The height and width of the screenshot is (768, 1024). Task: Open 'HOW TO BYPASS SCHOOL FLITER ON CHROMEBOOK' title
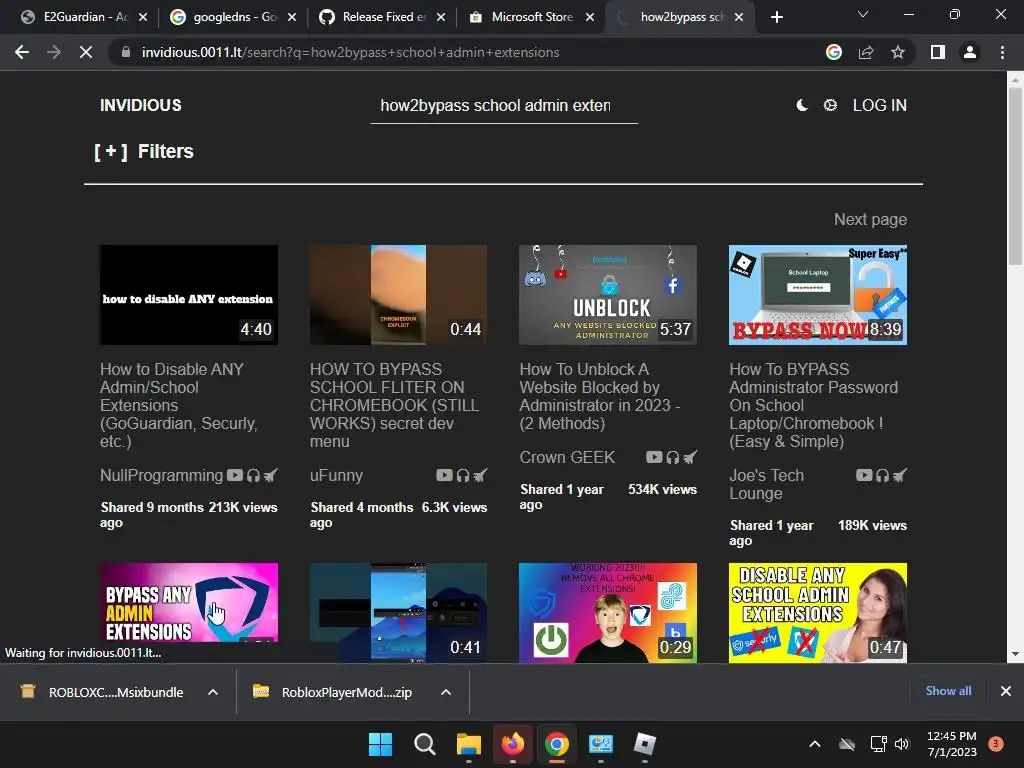pyautogui.click(x=394, y=405)
